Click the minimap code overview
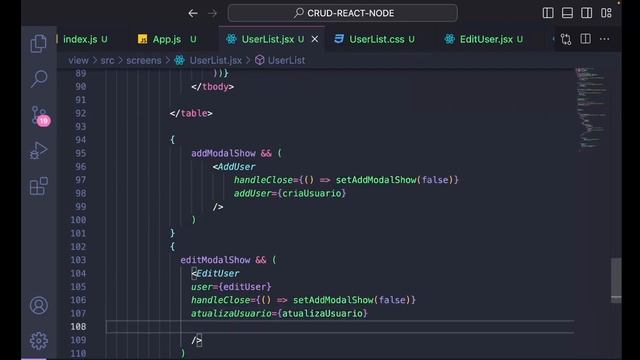 591,108
